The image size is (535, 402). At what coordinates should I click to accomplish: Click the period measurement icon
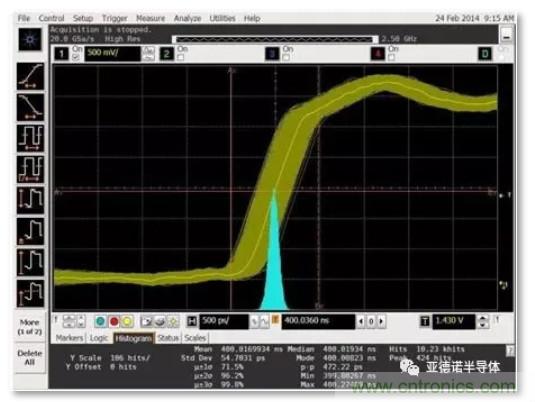click(30, 138)
